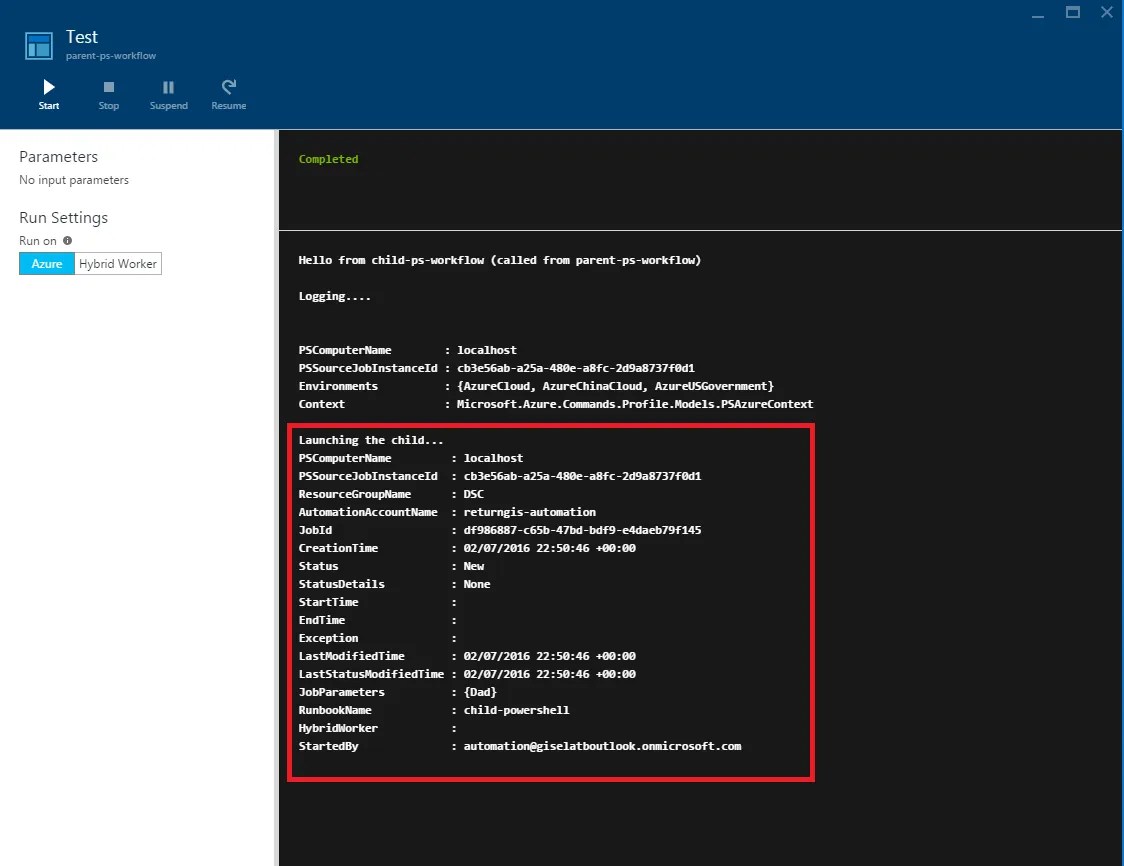The image size is (1124, 866).
Task: Click the JobParameters value {Dad}
Action: 480,692
